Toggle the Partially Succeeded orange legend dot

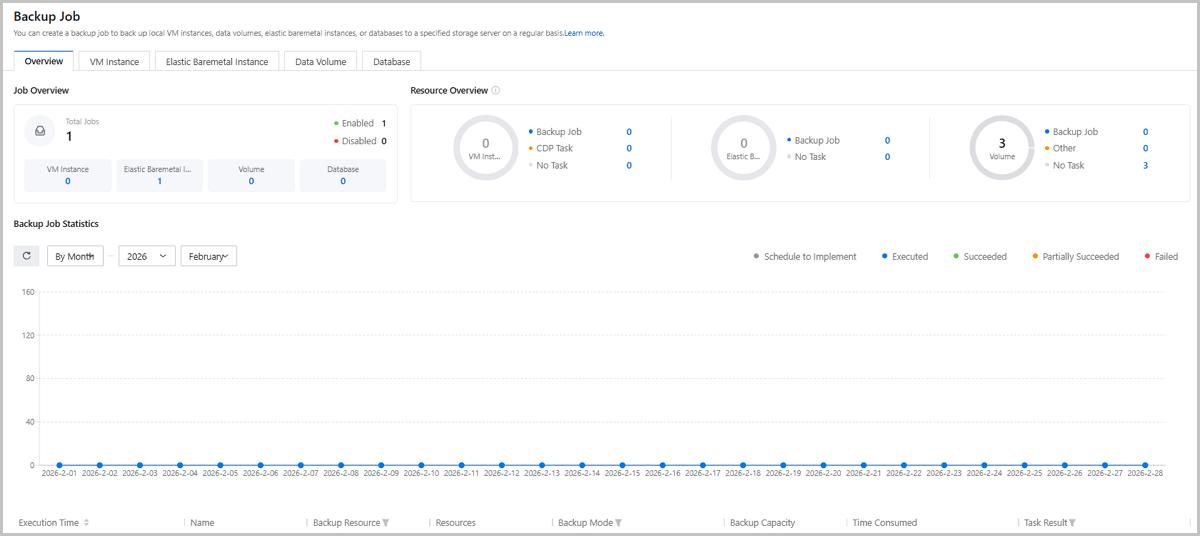1035,257
